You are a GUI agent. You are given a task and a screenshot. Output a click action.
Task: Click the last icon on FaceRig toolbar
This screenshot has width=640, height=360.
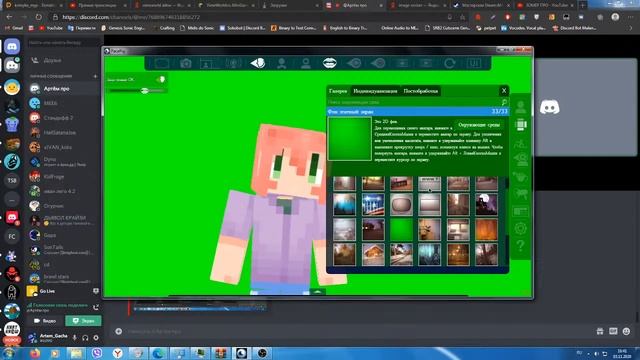474,63
